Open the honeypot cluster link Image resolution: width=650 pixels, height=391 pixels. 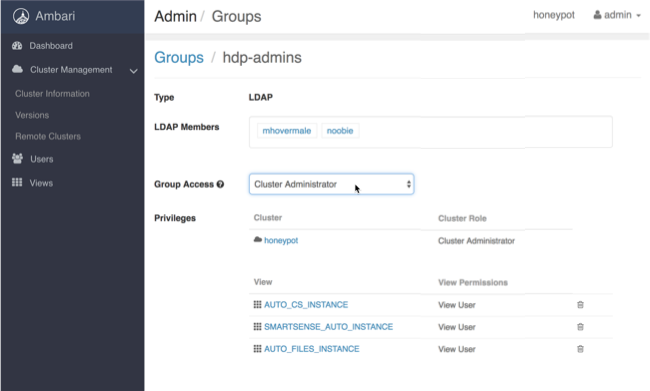[x=281, y=240]
